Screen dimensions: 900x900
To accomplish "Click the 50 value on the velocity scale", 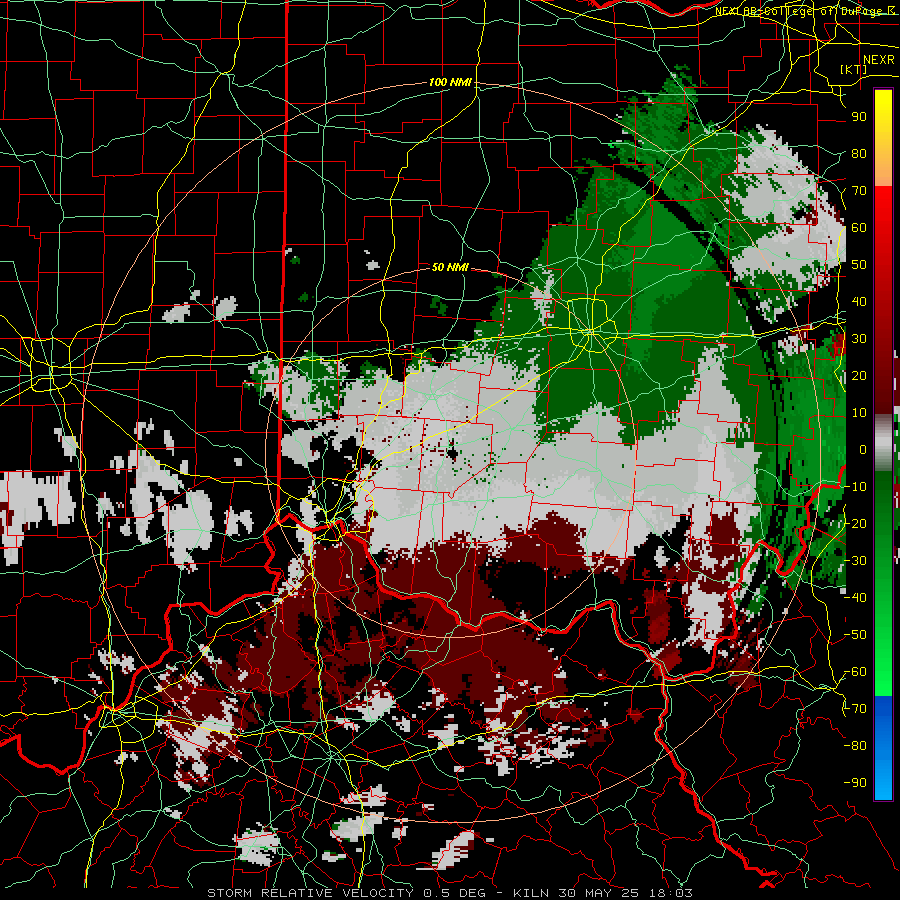I will coord(859,265).
